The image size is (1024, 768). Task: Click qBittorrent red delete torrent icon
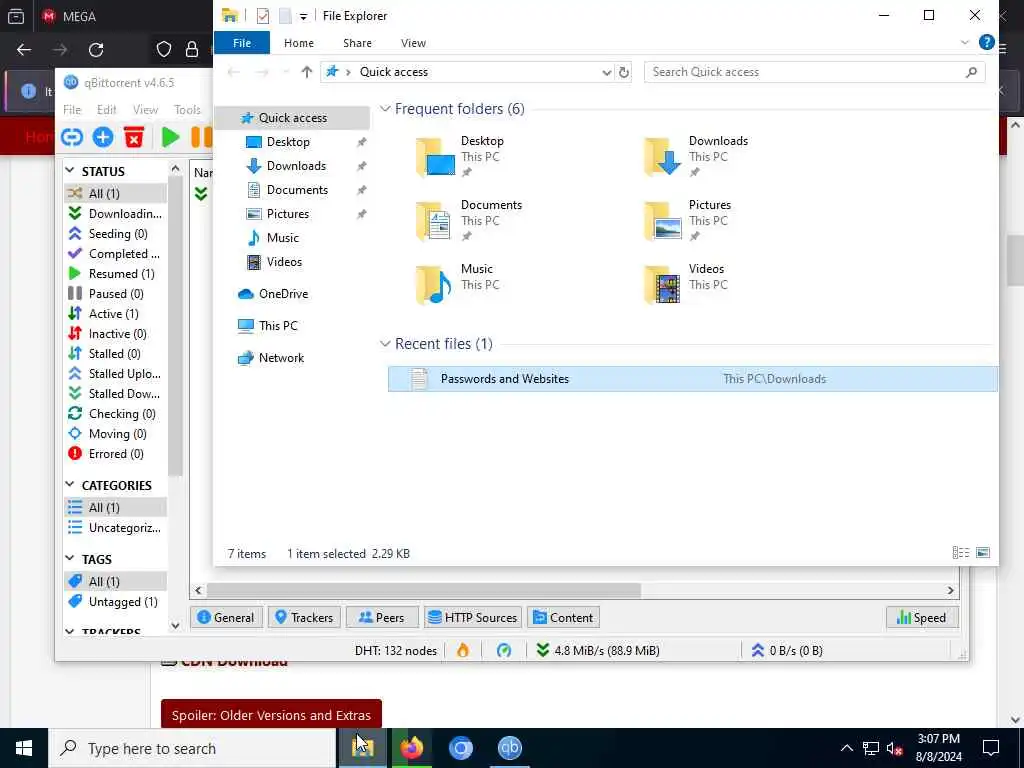(134, 137)
